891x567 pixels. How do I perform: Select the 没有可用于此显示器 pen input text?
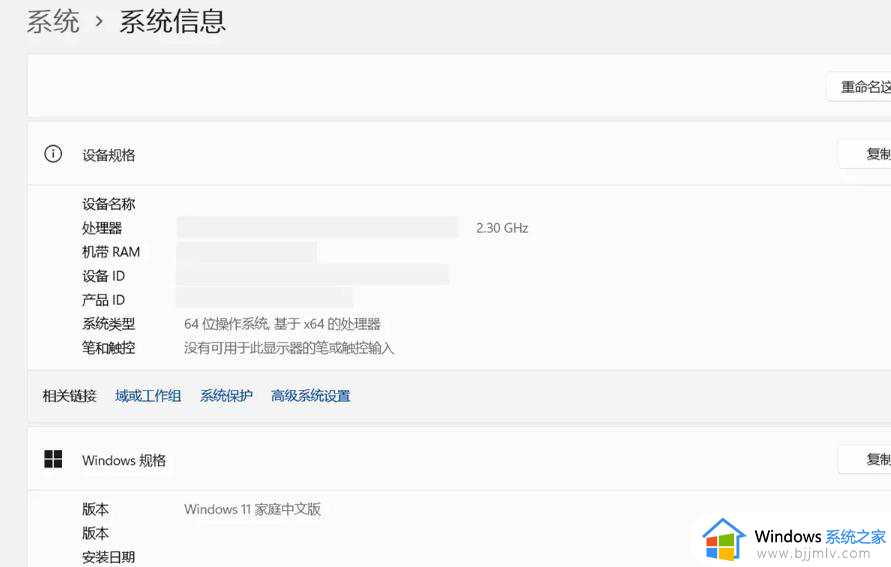pyautogui.click(x=289, y=348)
